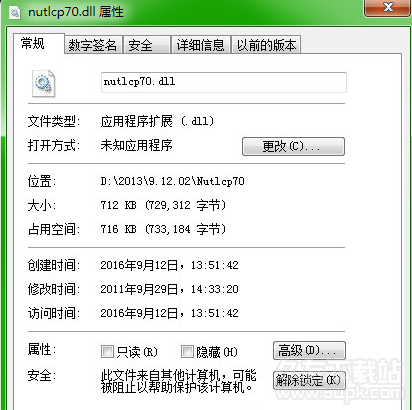Viewport: 412px width, 410px height.
Task: Click the 未知应用程序 text
Action: (136, 145)
